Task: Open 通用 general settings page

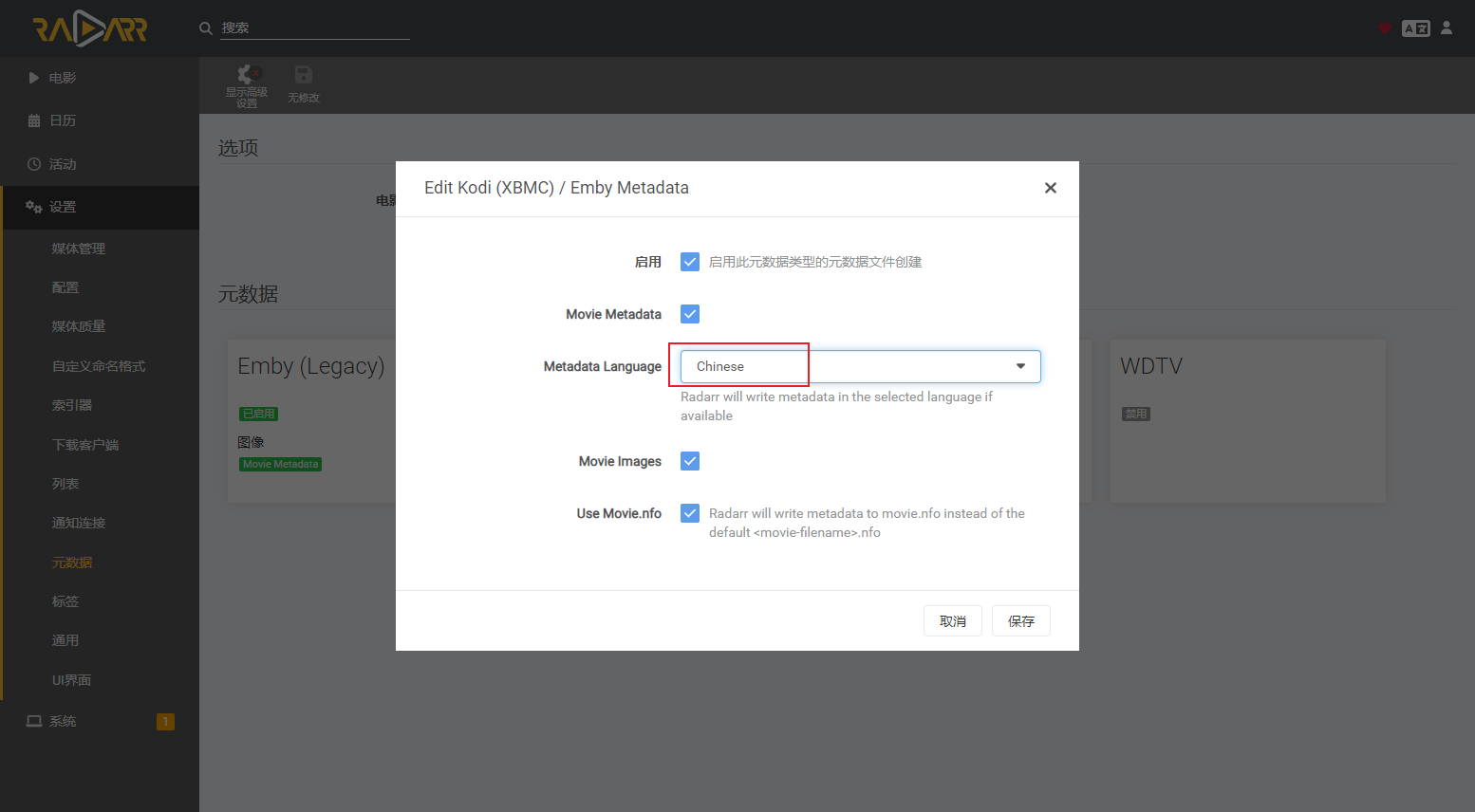Action: [65, 640]
